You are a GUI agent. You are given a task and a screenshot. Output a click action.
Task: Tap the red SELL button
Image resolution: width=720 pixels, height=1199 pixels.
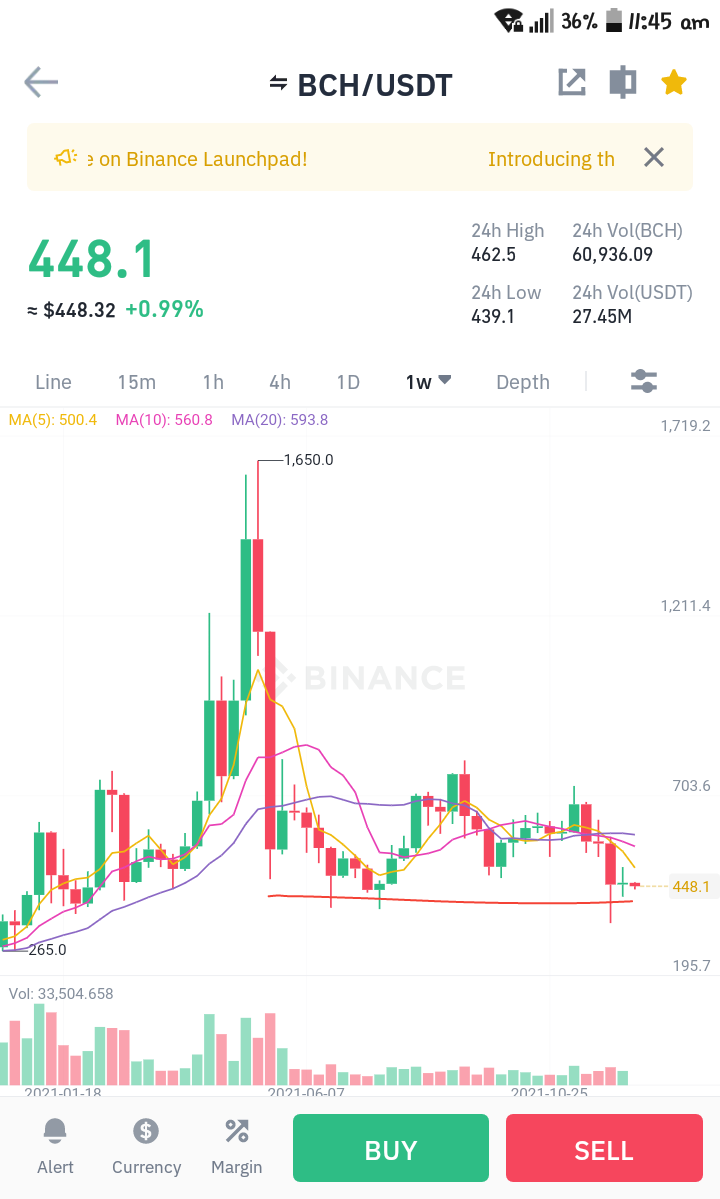604,1148
